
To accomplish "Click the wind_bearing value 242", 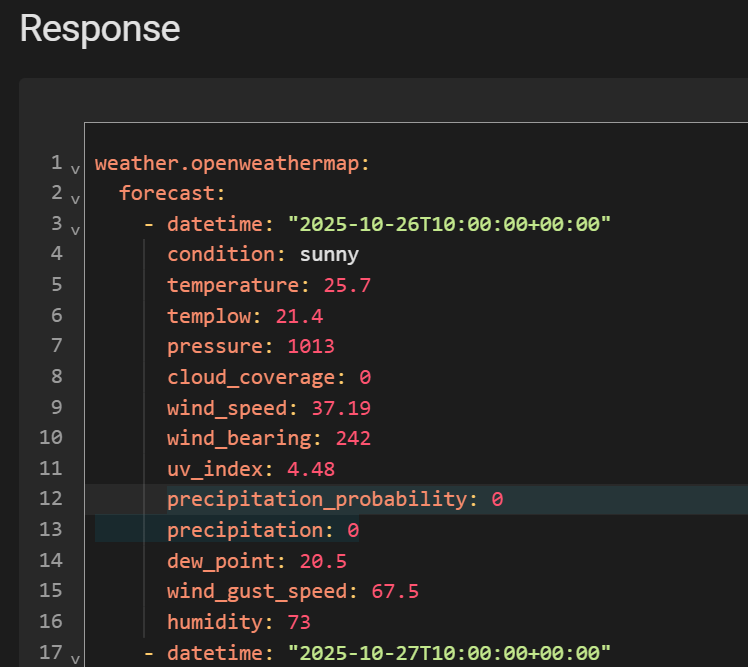I will tap(353, 438).
